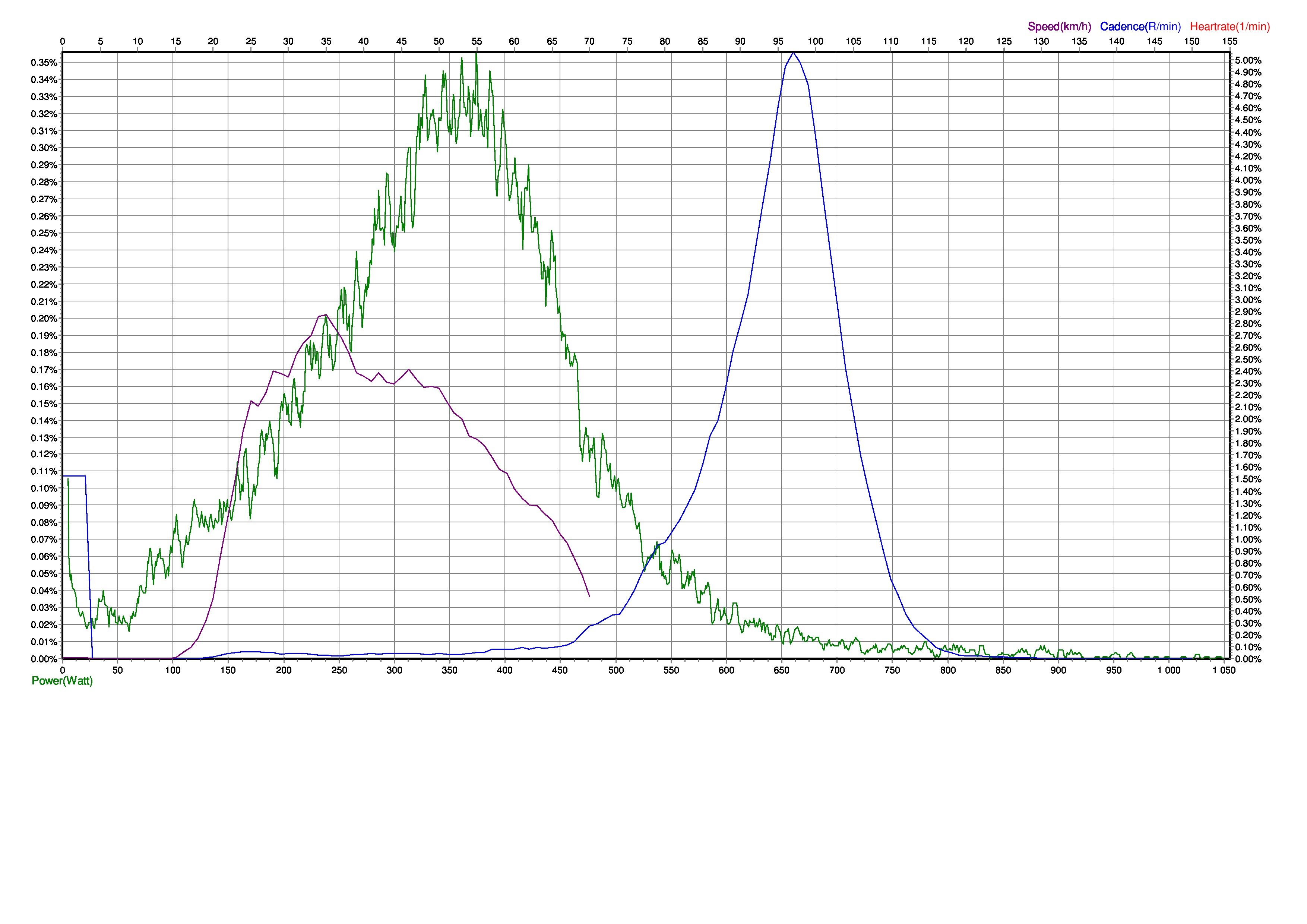Select the 0.29% tick label

pos(44,165)
